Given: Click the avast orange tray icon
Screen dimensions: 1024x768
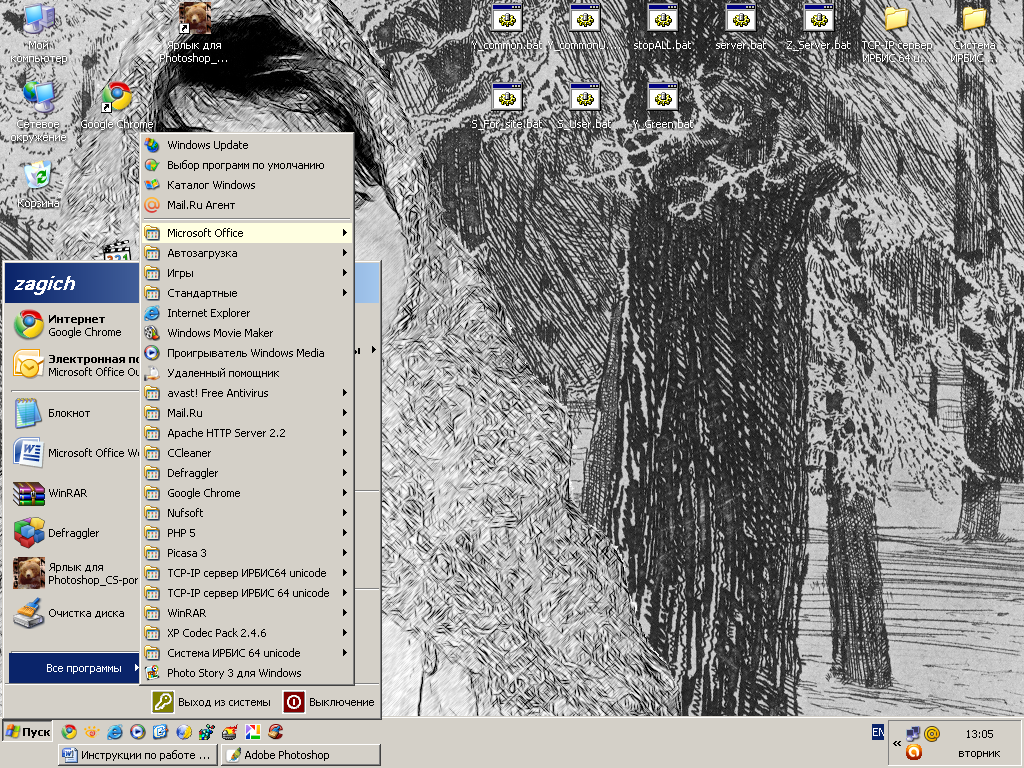Looking at the screenshot, I should [914, 752].
